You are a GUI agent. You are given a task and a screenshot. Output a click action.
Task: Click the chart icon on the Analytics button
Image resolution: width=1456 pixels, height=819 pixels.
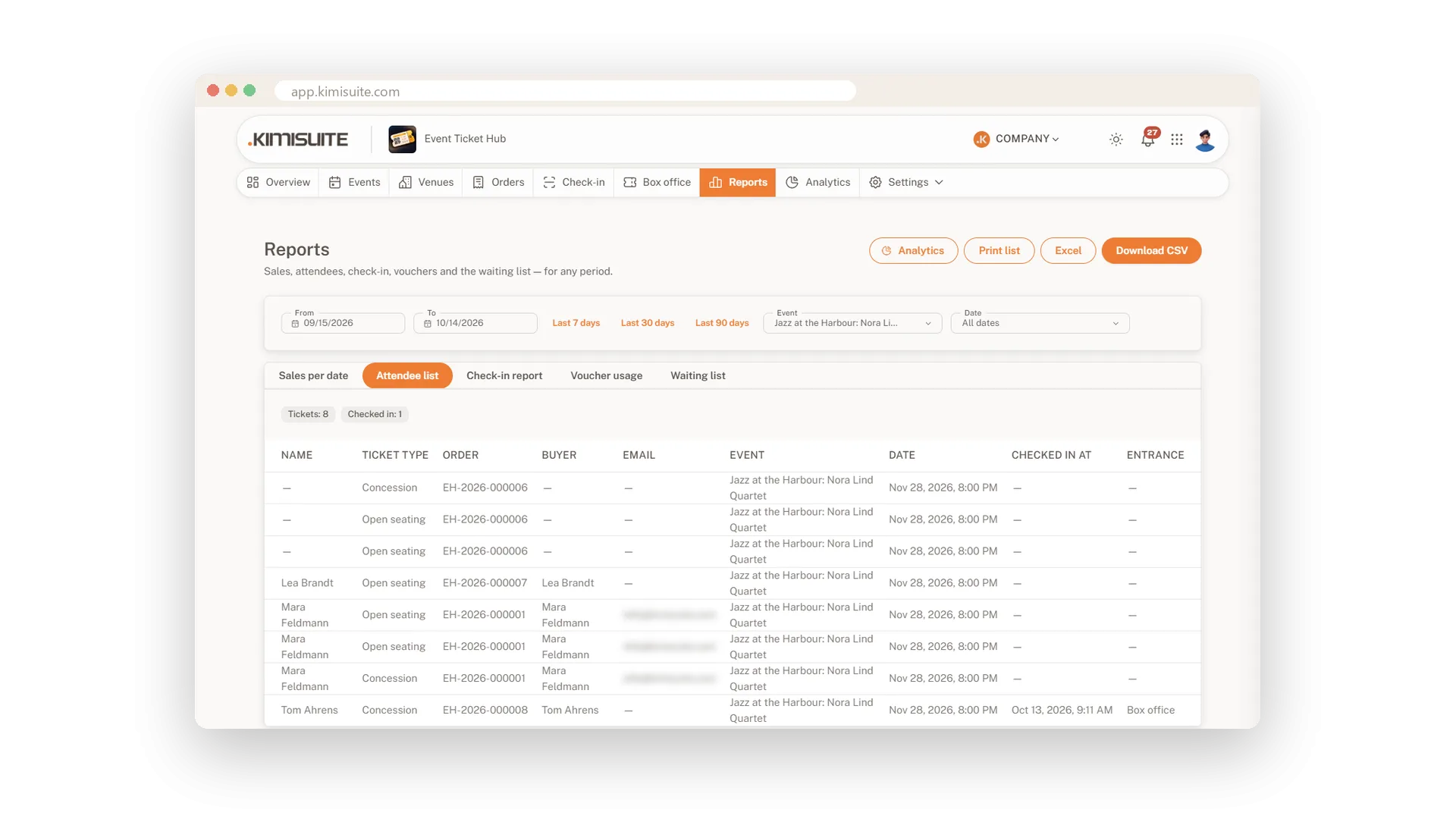coord(886,251)
